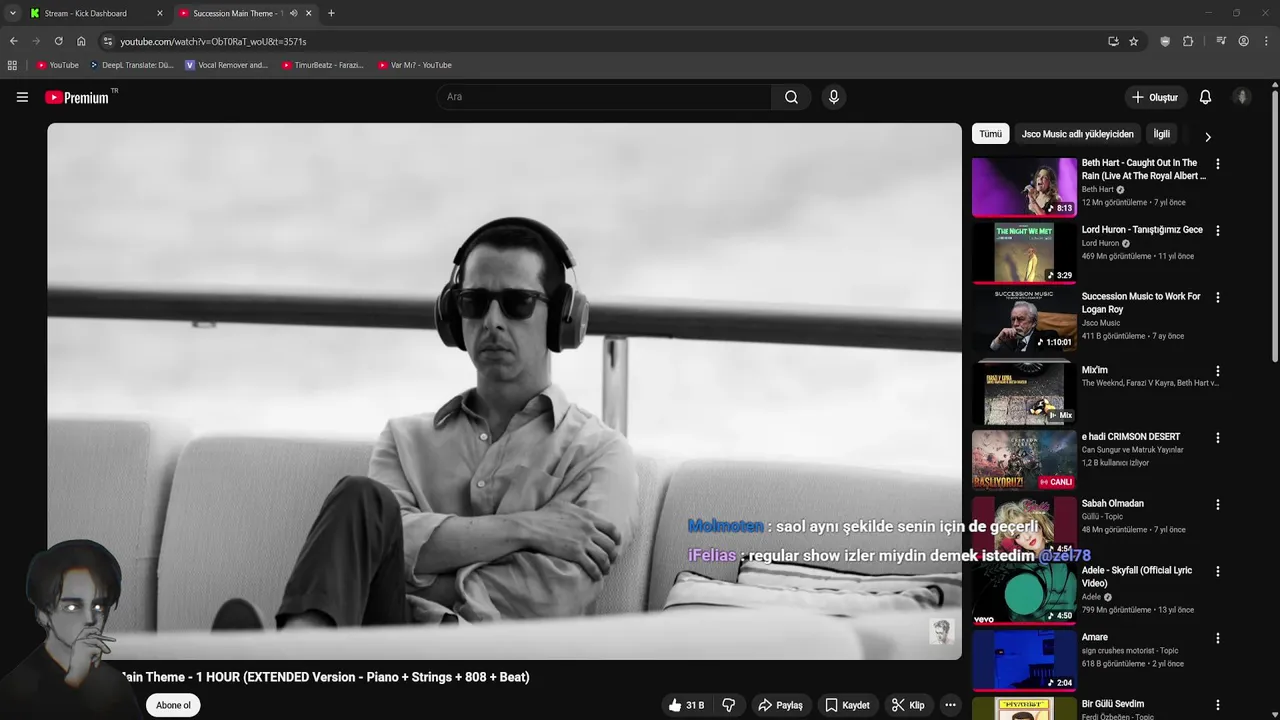Open the DeepL Translate bookmark
1280x720 pixels.
(x=131, y=65)
